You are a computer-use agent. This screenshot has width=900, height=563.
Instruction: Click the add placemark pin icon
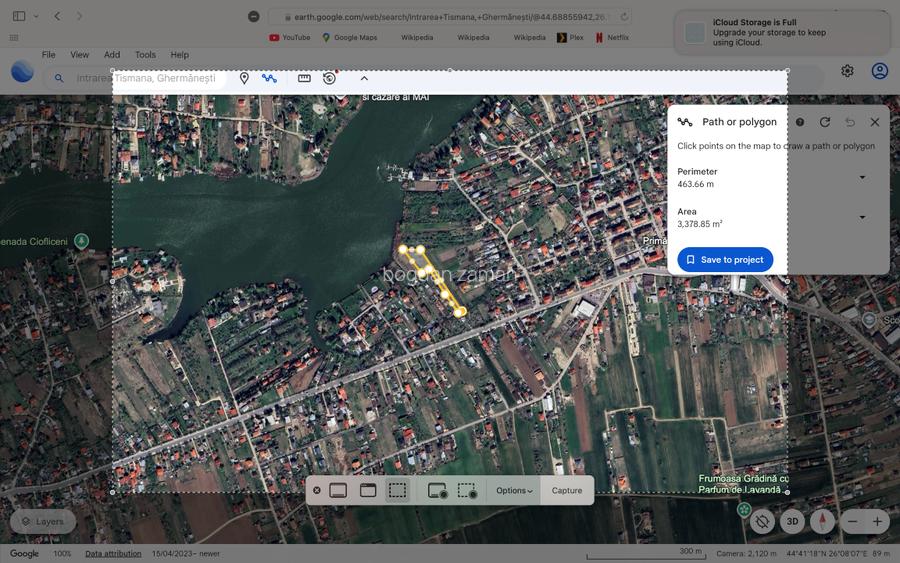(x=244, y=78)
